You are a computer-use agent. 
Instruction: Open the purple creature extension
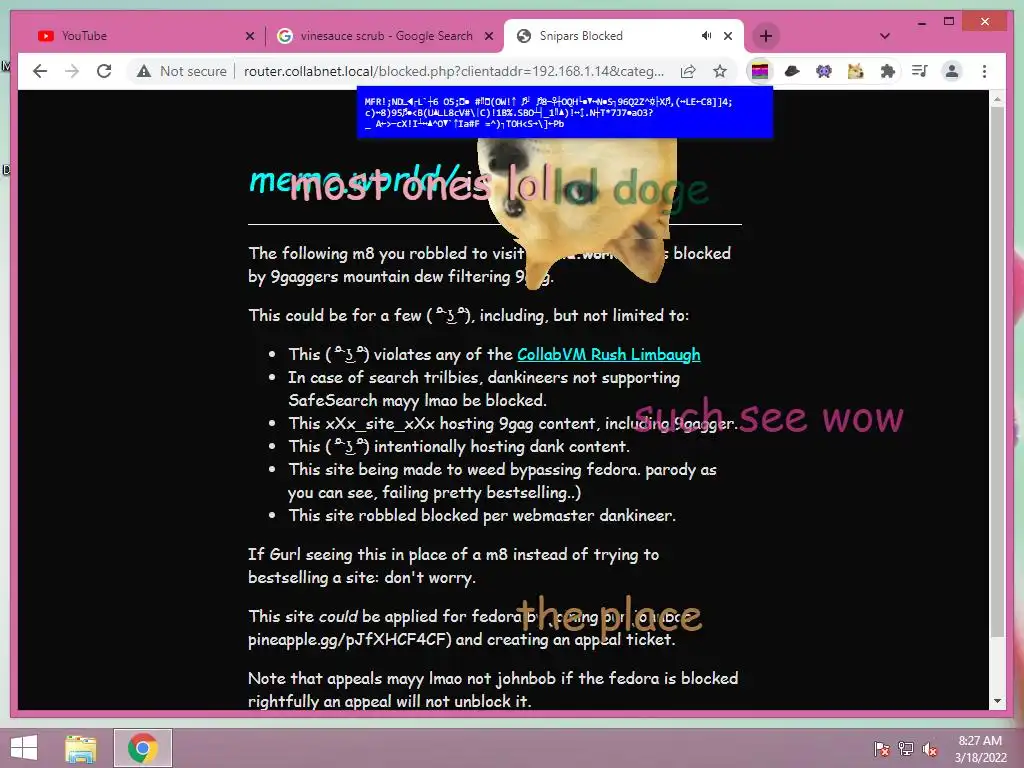[824, 71]
